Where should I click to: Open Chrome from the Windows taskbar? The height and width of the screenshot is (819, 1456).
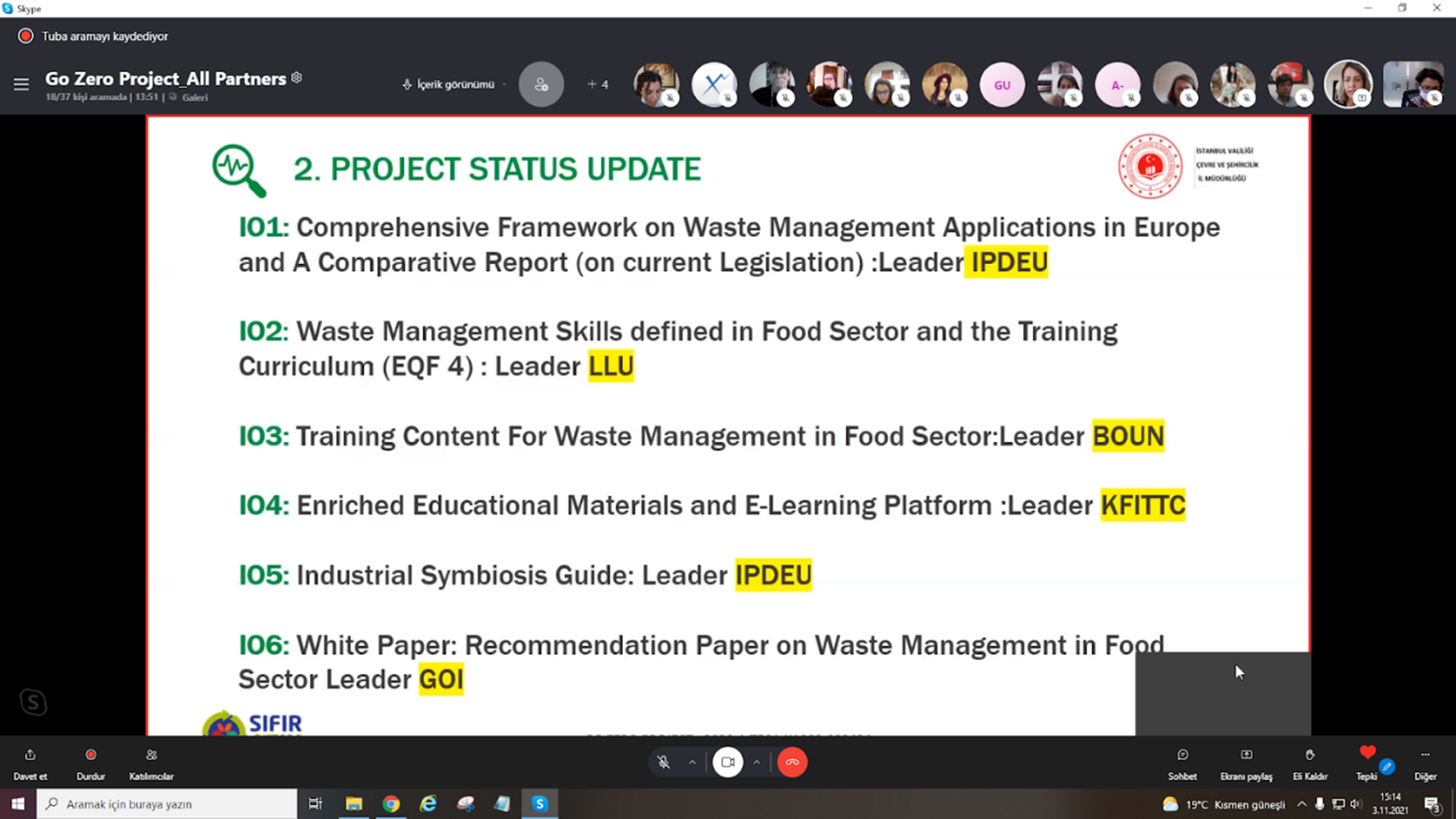(391, 804)
